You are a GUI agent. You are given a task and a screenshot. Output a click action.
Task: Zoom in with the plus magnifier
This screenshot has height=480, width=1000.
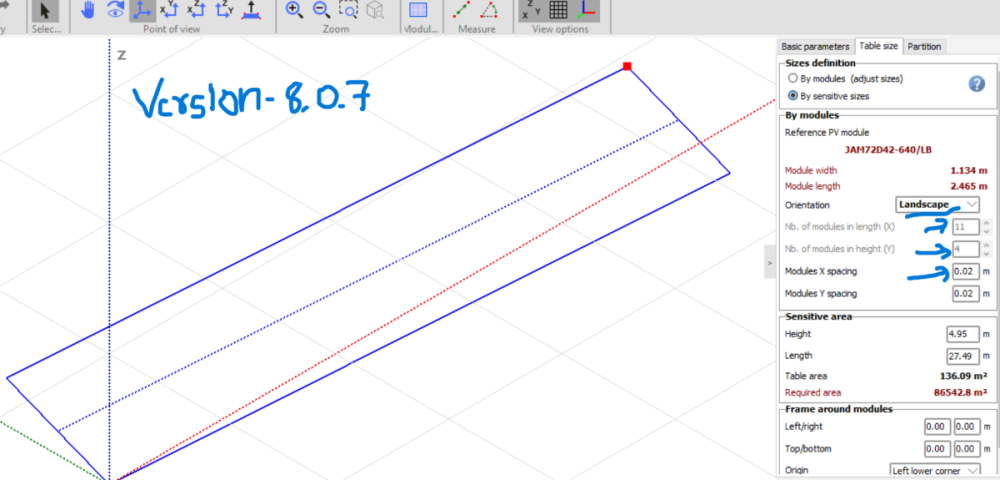click(x=294, y=10)
